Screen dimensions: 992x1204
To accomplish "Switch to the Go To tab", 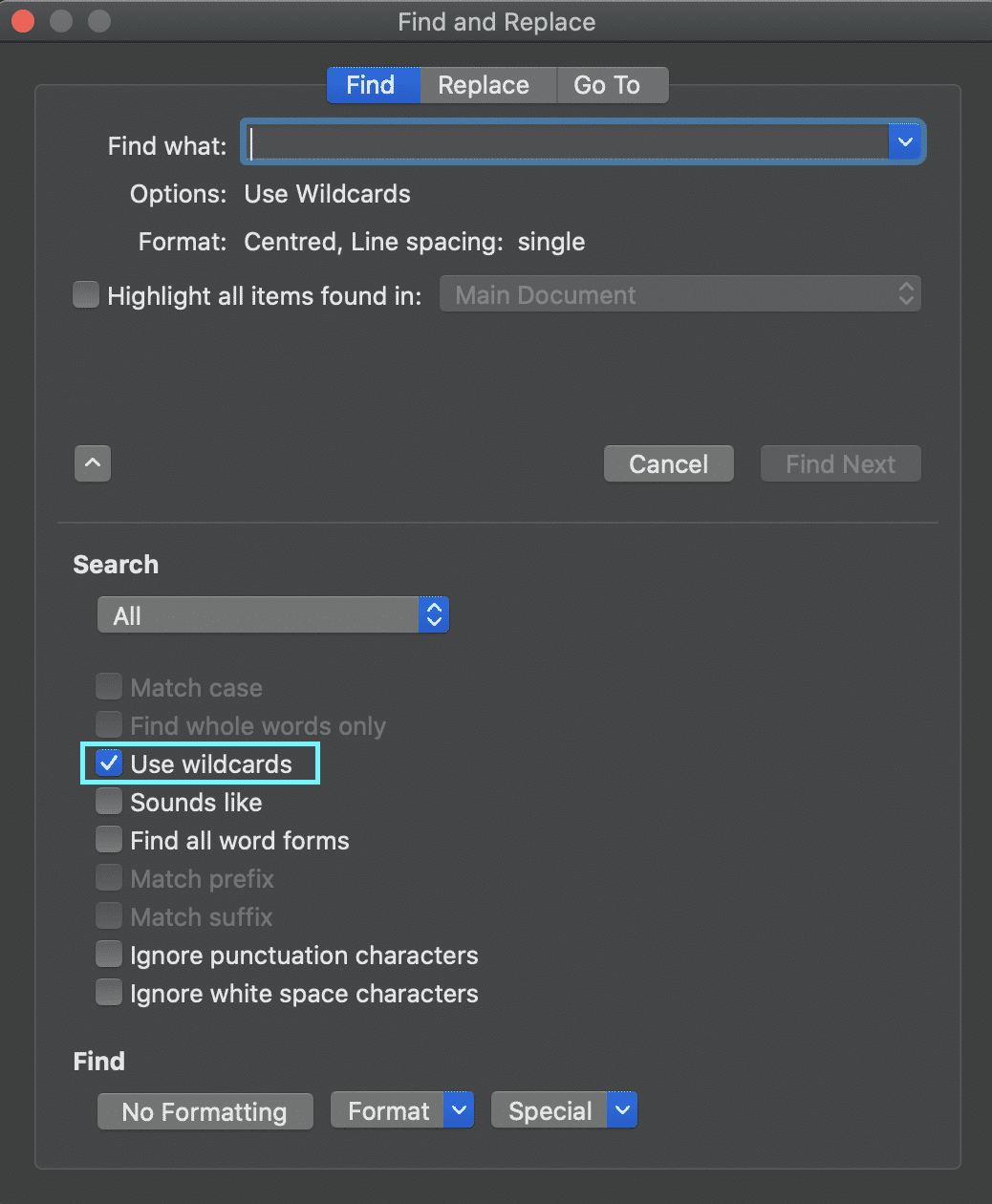I will pos(607,85).
